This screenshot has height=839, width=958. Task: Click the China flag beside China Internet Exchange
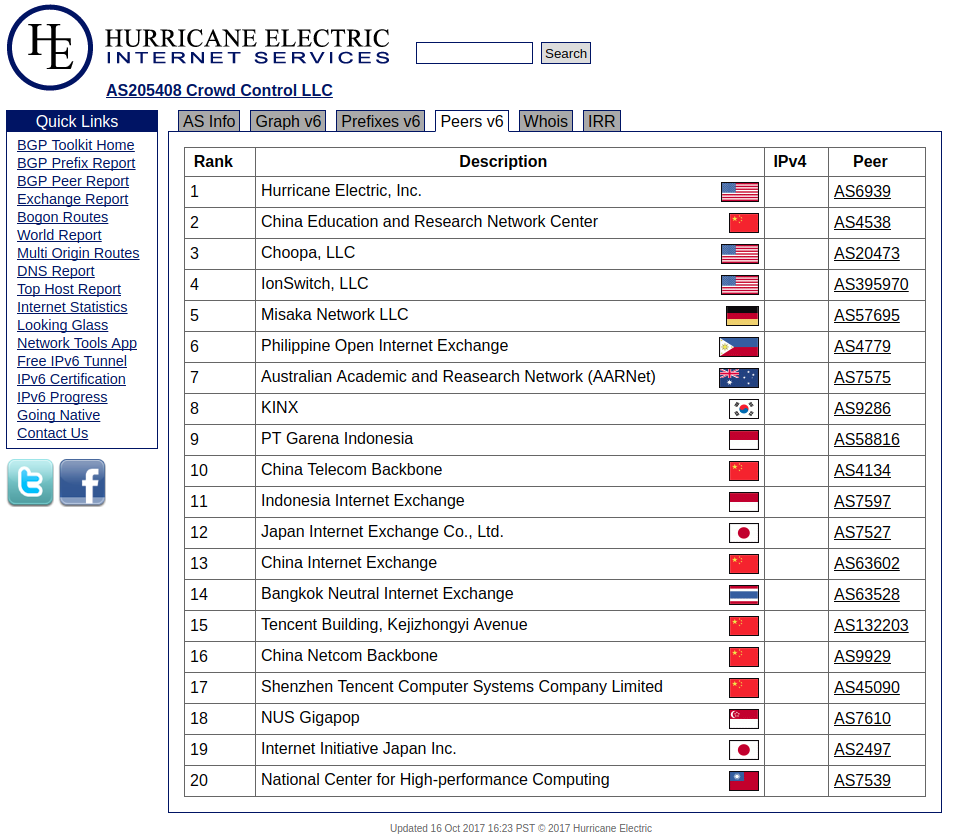click(744, 564)
